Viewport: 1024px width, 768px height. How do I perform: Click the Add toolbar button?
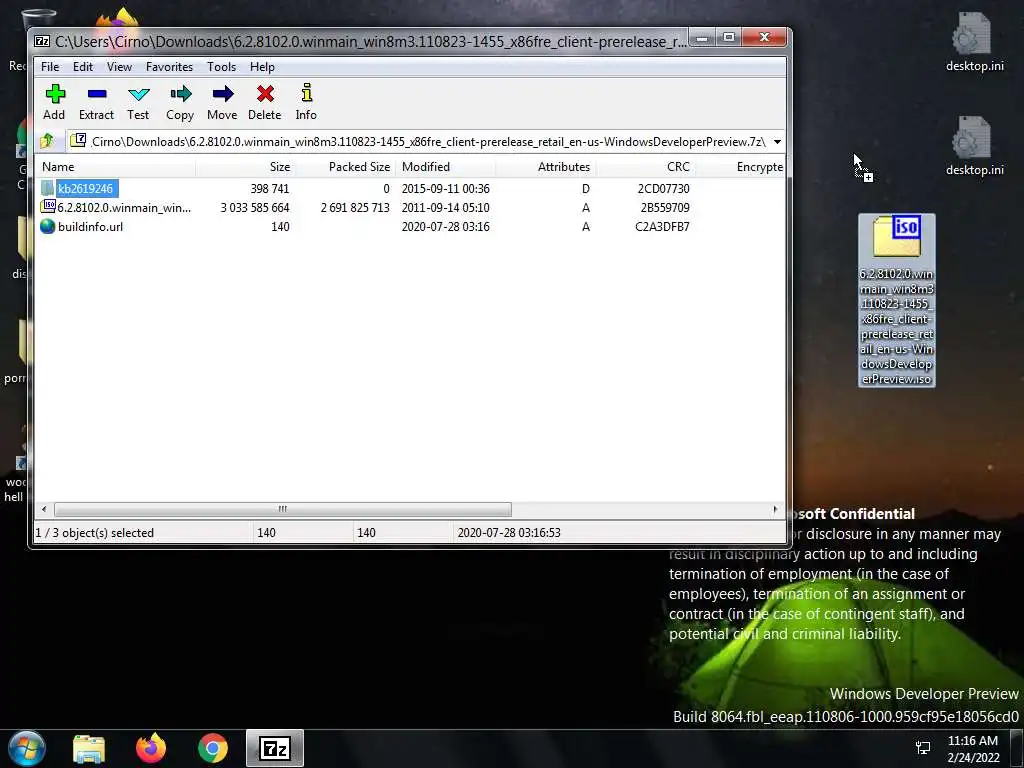[54, 103]
